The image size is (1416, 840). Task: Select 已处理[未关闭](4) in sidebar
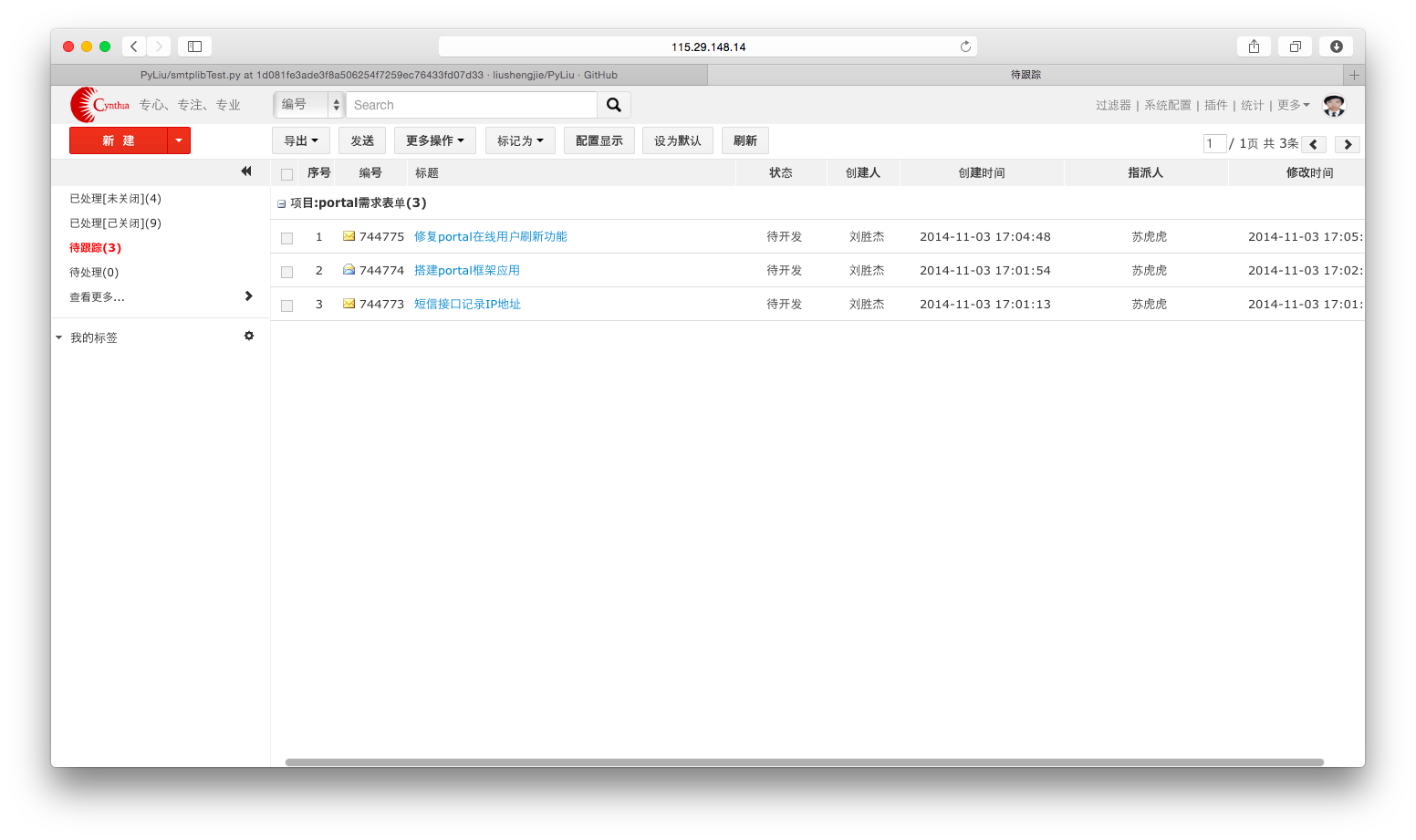(115, 199)
